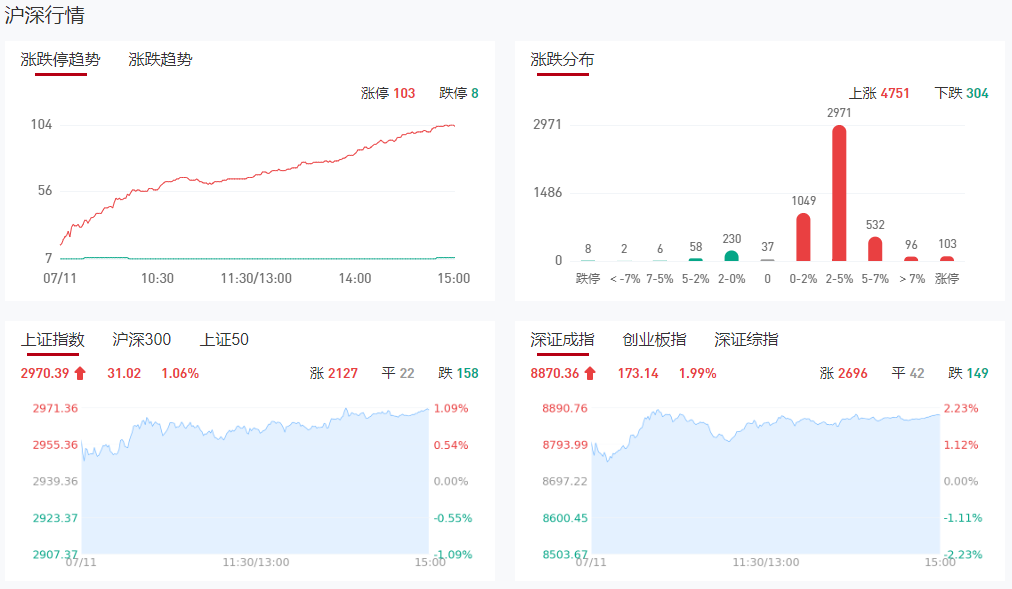
Task: Click the 跌 149 count
Action: (x=968, y=373)
